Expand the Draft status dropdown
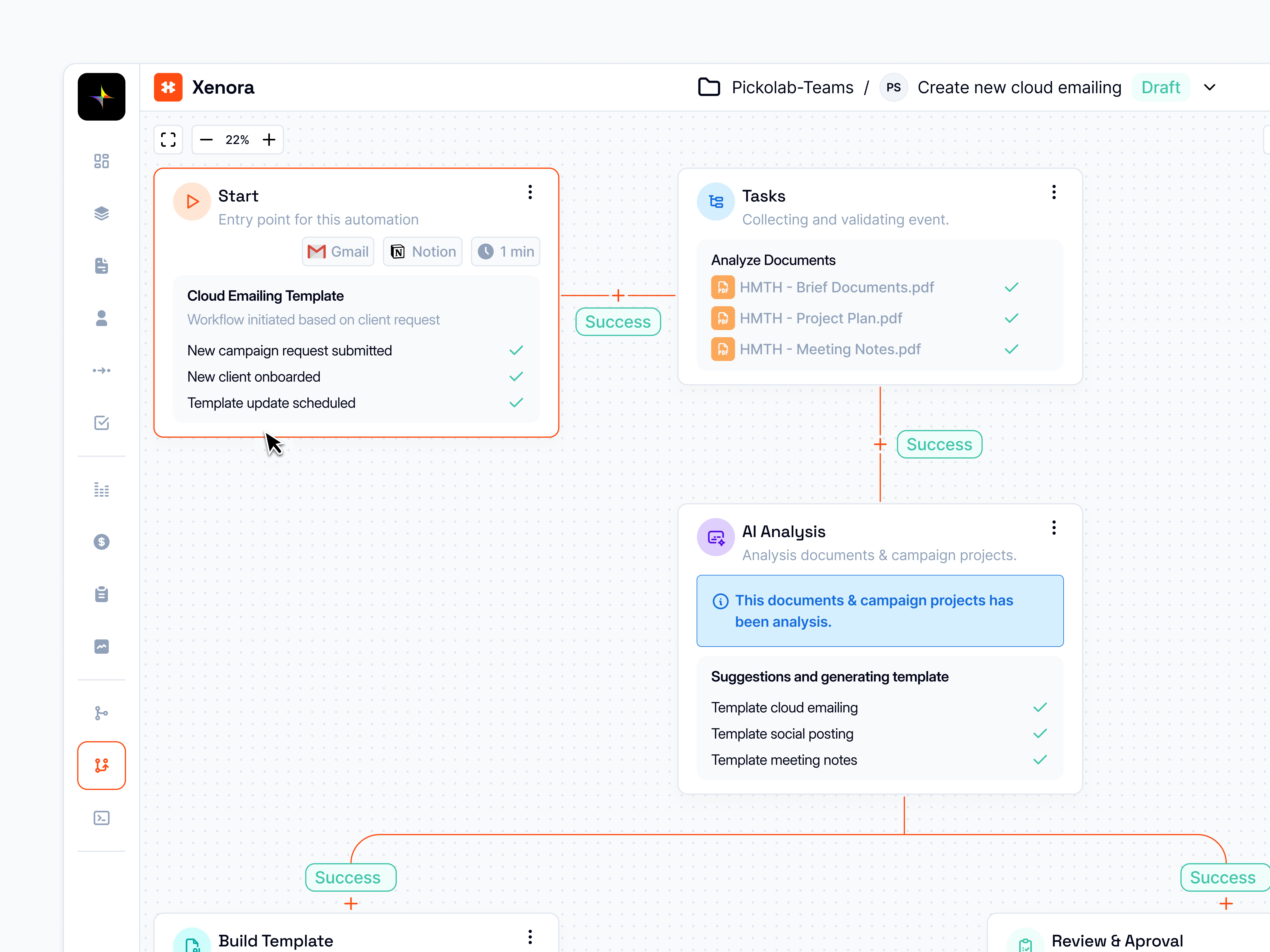The width and height of the screenshot is (1270, 952). click(1209, 87)
